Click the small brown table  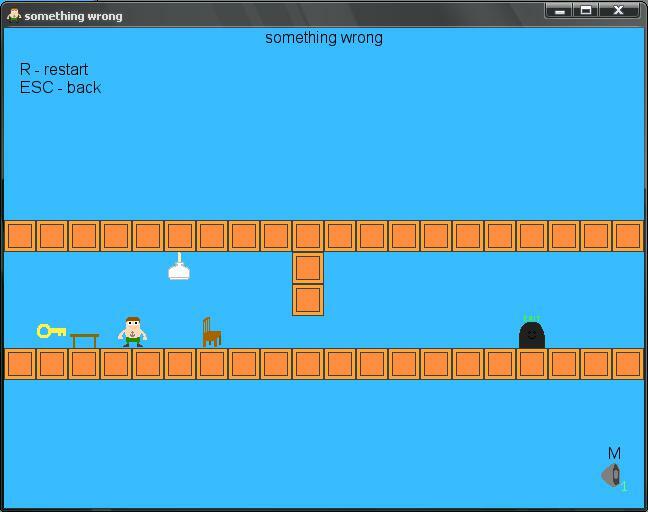click(85, 340)
